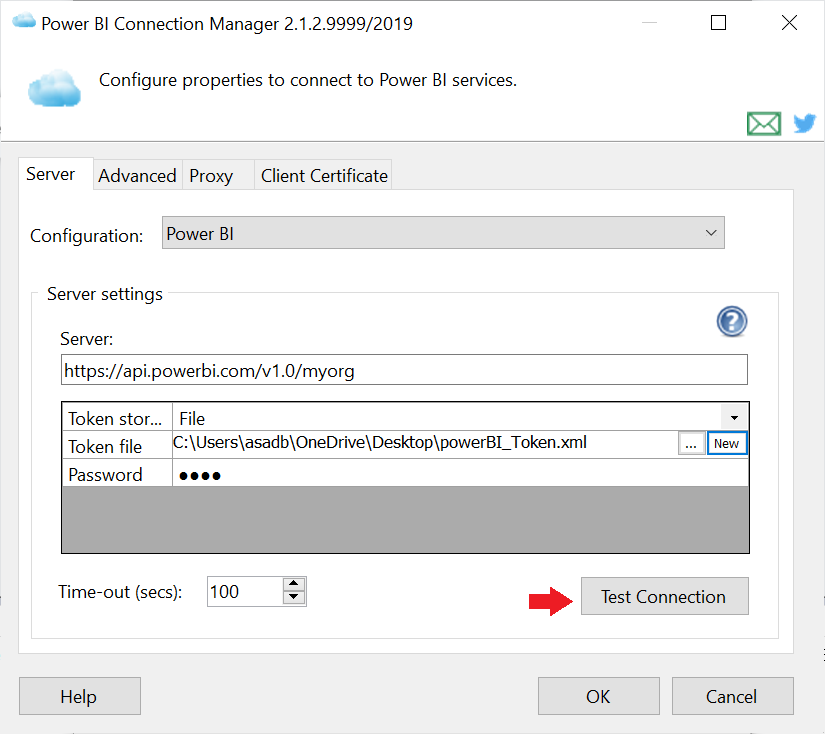Decrease the time-out value with down arrow
Viewport: 825px width, 734px height.
click(294, 597)
